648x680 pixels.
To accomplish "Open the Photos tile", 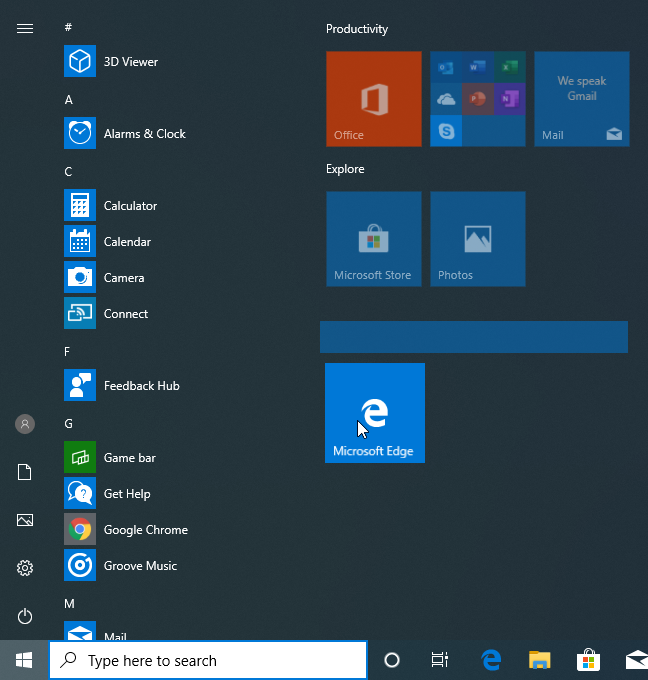I will pyautogui.click(x=478, y=239).
